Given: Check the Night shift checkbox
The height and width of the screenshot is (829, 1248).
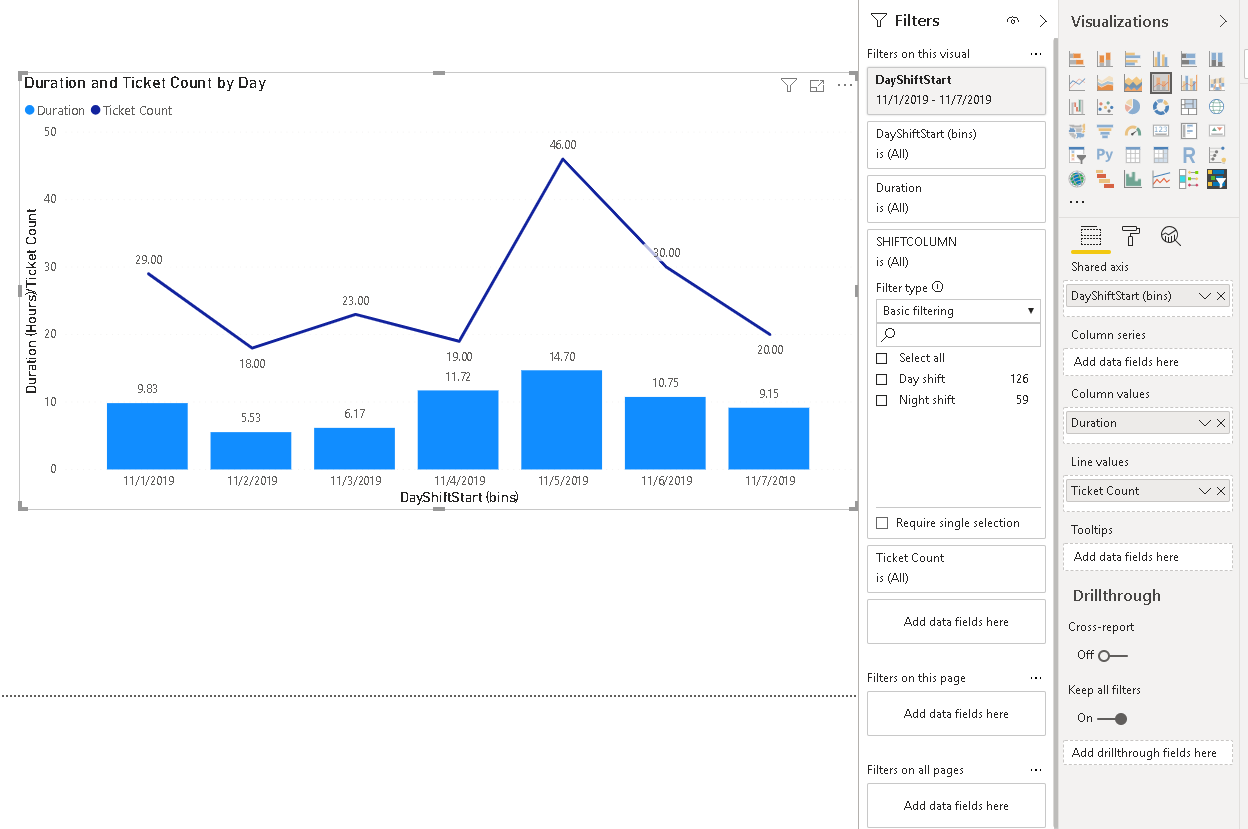Looking at the screenshot, I should (881, 400).
